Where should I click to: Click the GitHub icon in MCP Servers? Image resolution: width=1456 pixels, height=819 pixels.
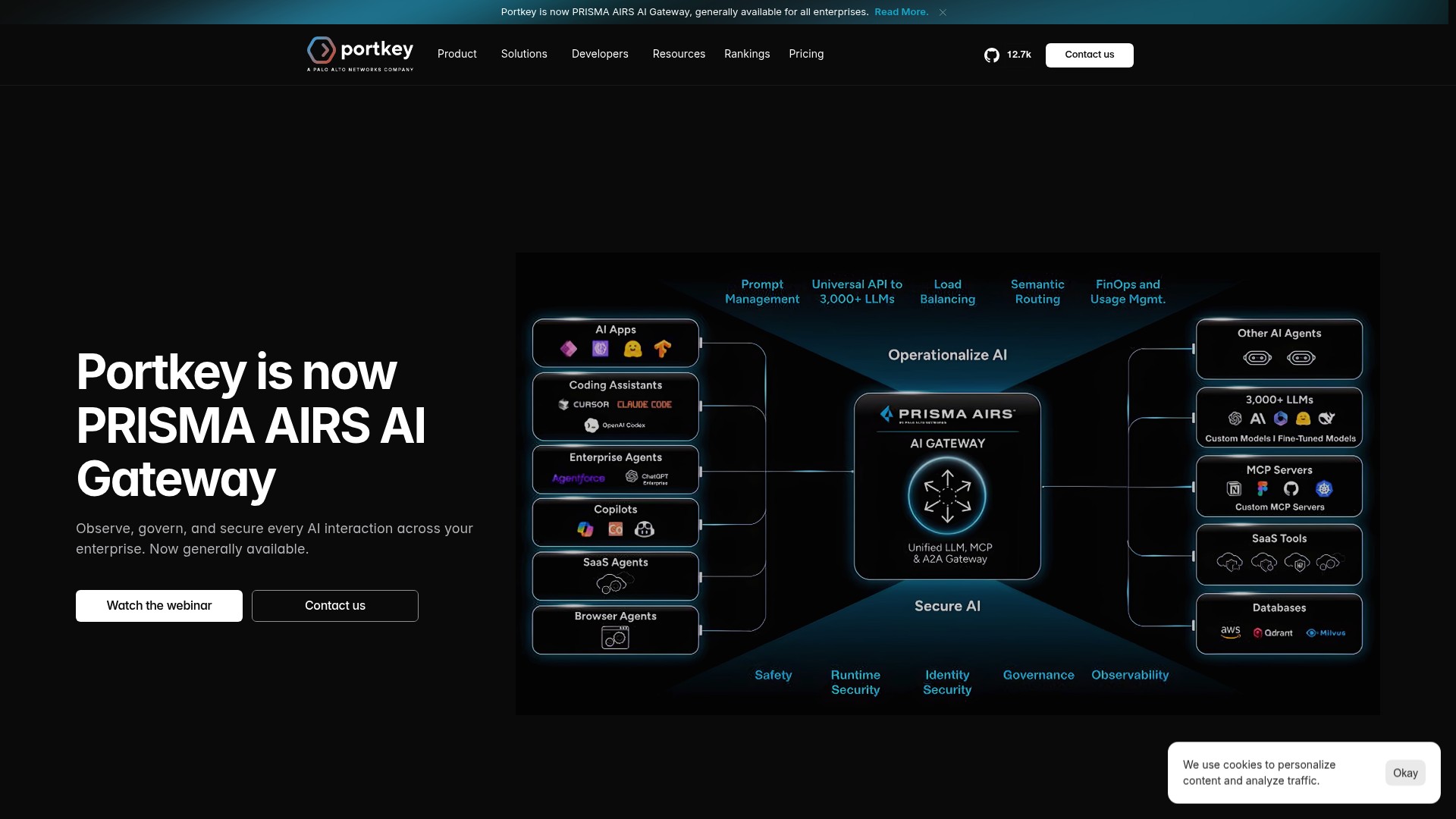[1291, 489]
